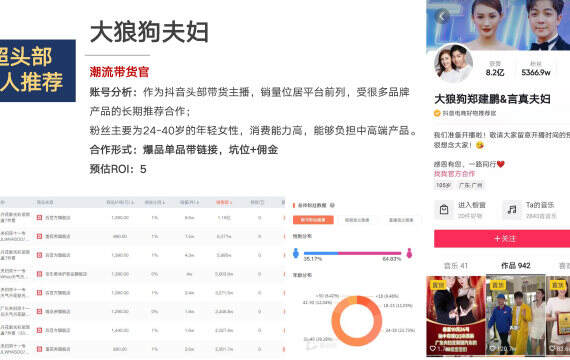Click the 24-30 donut chart label

click(400, 331)
